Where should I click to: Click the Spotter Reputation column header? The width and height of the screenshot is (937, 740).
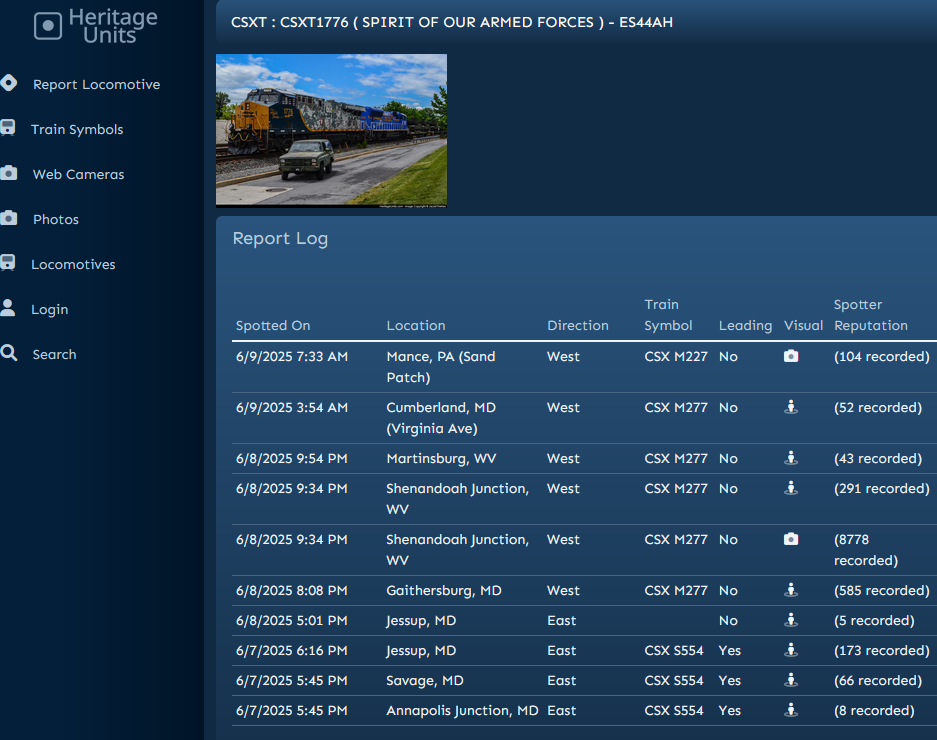pos(871,315)
